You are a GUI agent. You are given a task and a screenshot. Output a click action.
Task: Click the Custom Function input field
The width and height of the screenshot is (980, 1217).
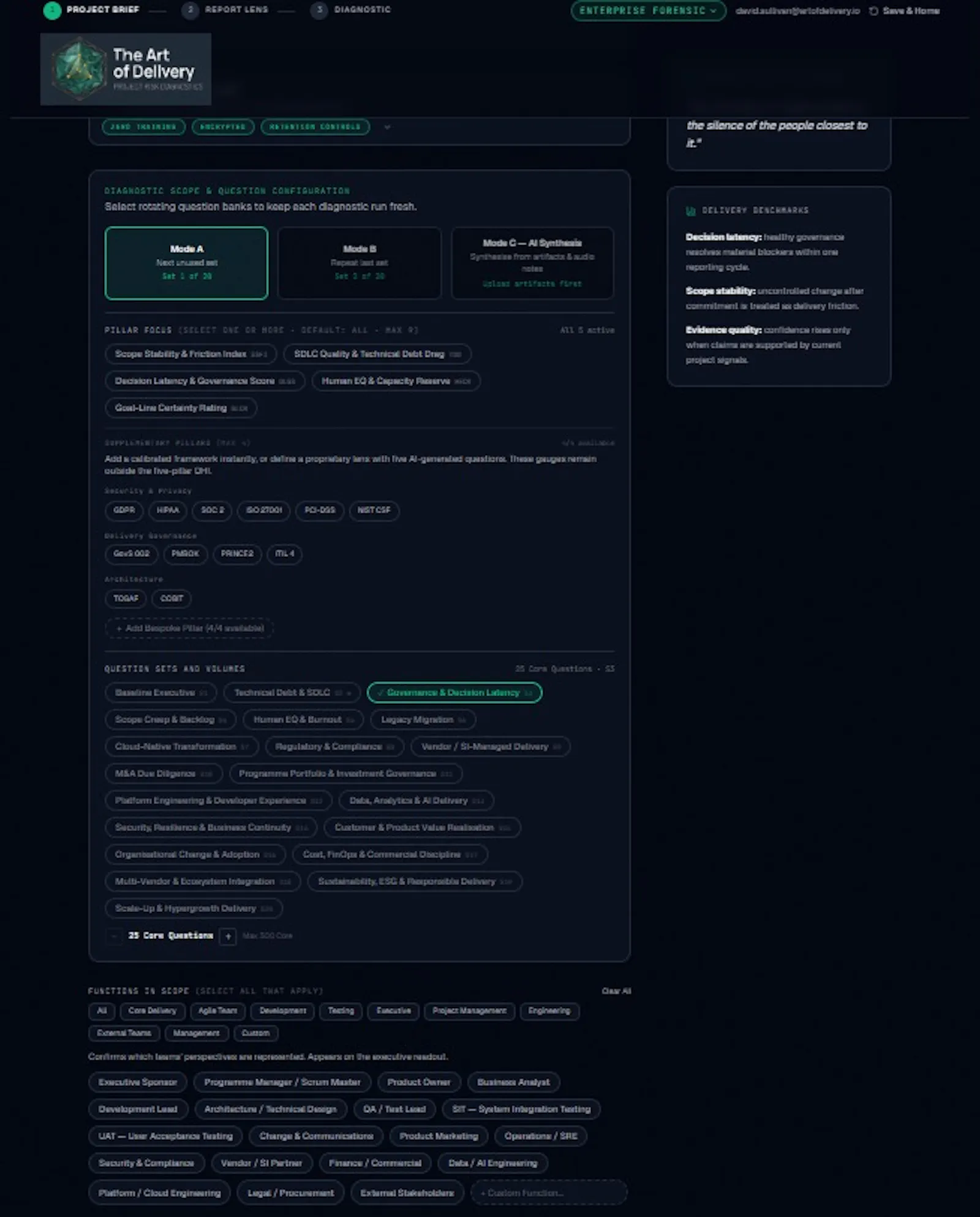point(549,1193)
